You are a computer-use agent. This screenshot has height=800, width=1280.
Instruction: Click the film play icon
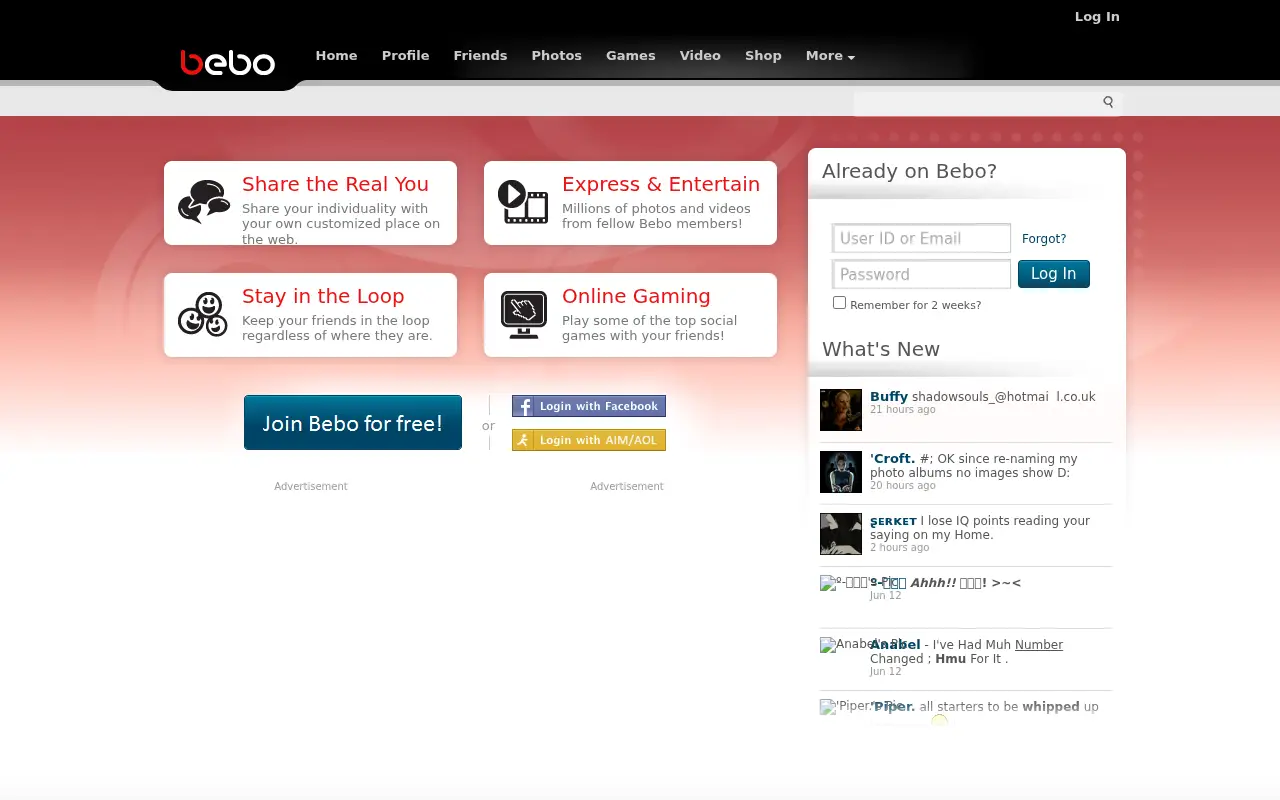coord(523,202)
